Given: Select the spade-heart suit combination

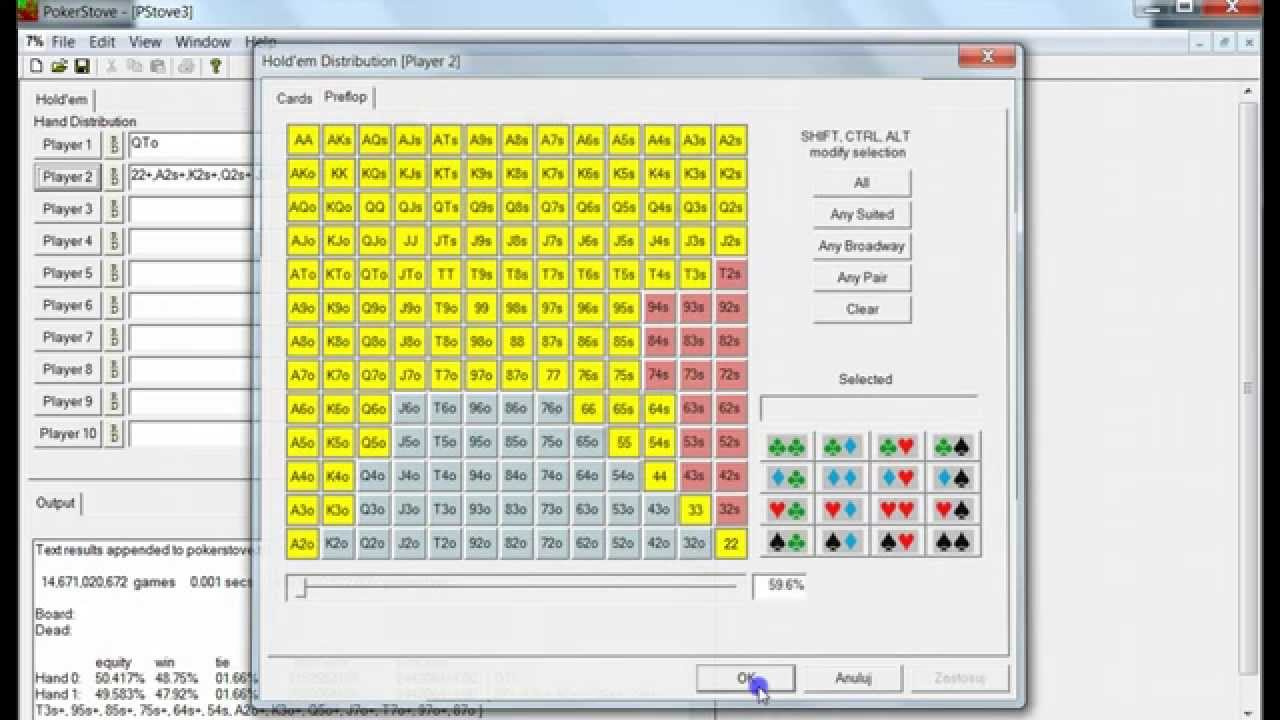Looking at the screenshot, I should (x=897, y=542).
